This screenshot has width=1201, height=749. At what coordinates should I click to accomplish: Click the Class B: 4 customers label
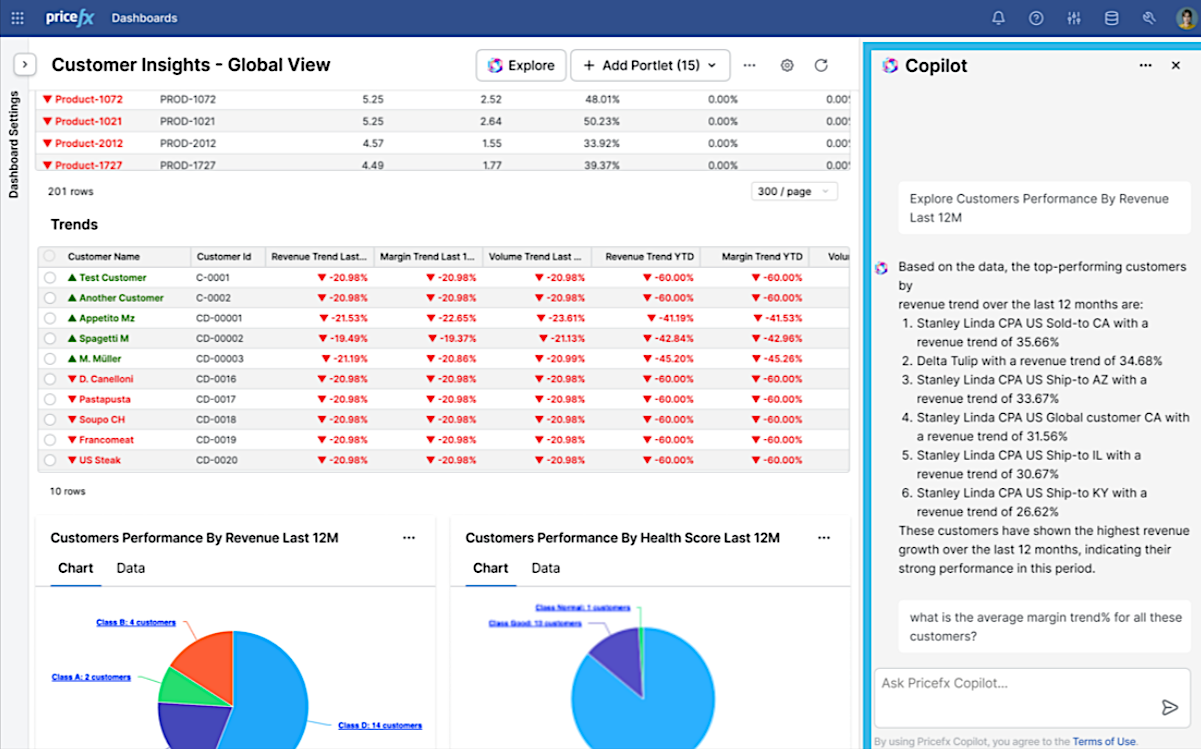pyautogui.click(x=135, y=623)
